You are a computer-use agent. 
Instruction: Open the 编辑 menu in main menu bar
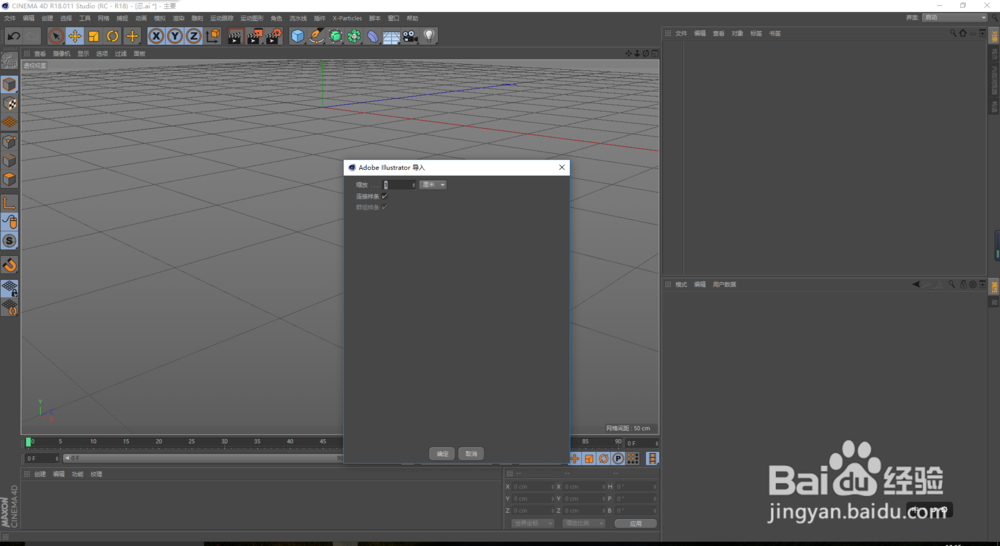(x=29, y=18)
